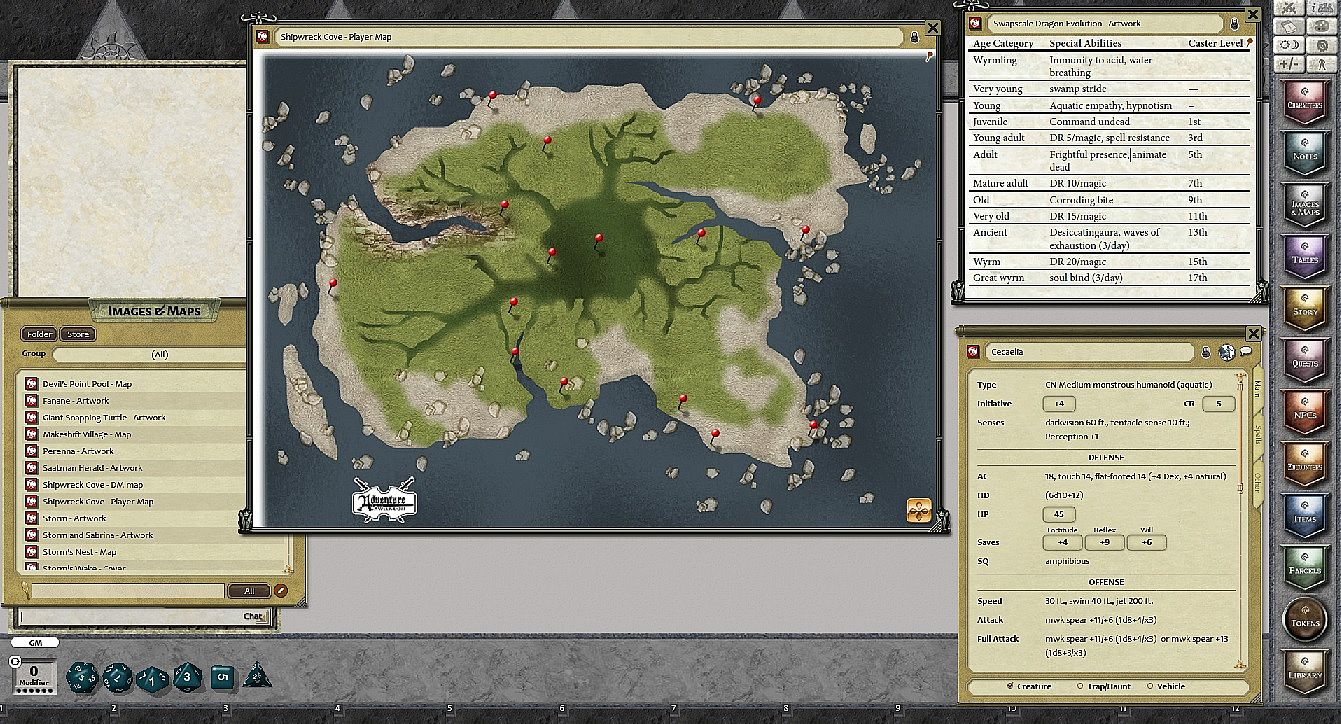This screenshot has width=1341, height=724.
Task: Switch to the Spells tab of Cecaelia
Action: 1258,436
